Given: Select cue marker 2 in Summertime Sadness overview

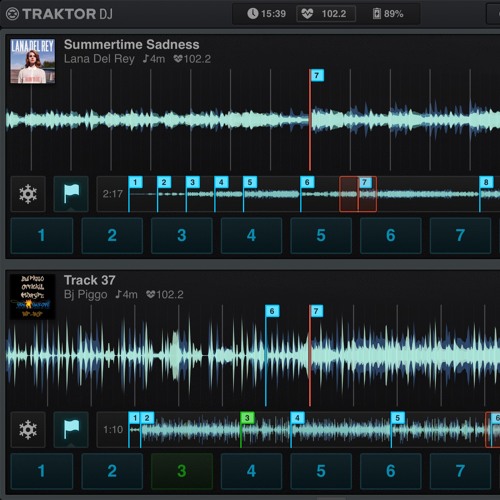Looking at the screenshot, I should (164, 182).
